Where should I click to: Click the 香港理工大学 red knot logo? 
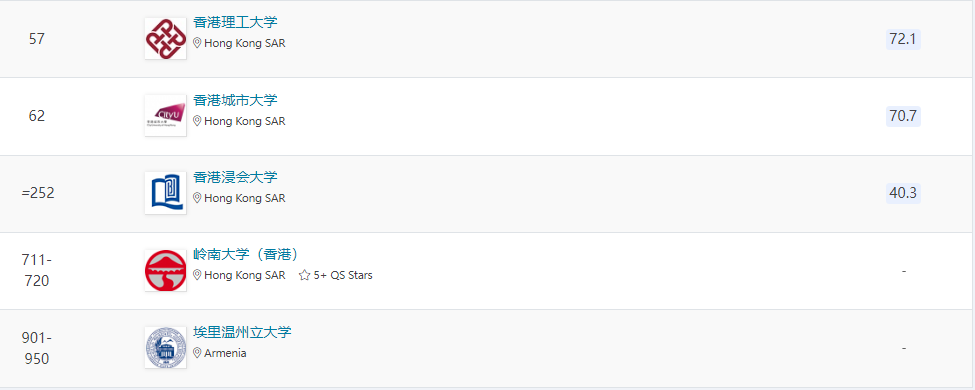(165, 39)
